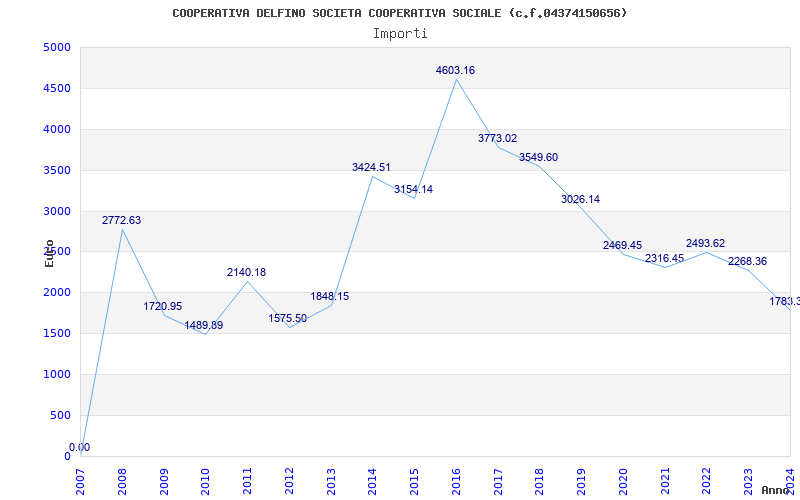800x500 pixels.
Task: Click the 2000 y-axis tick label
Action: [x=57, y=293]
